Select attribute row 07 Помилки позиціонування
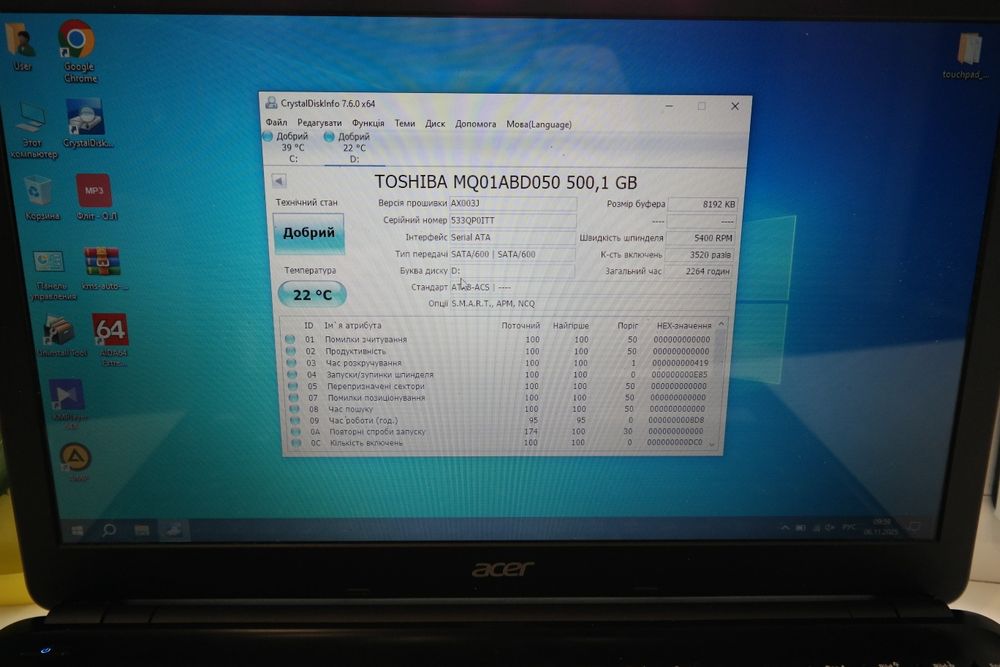 [x=500, y=397]
